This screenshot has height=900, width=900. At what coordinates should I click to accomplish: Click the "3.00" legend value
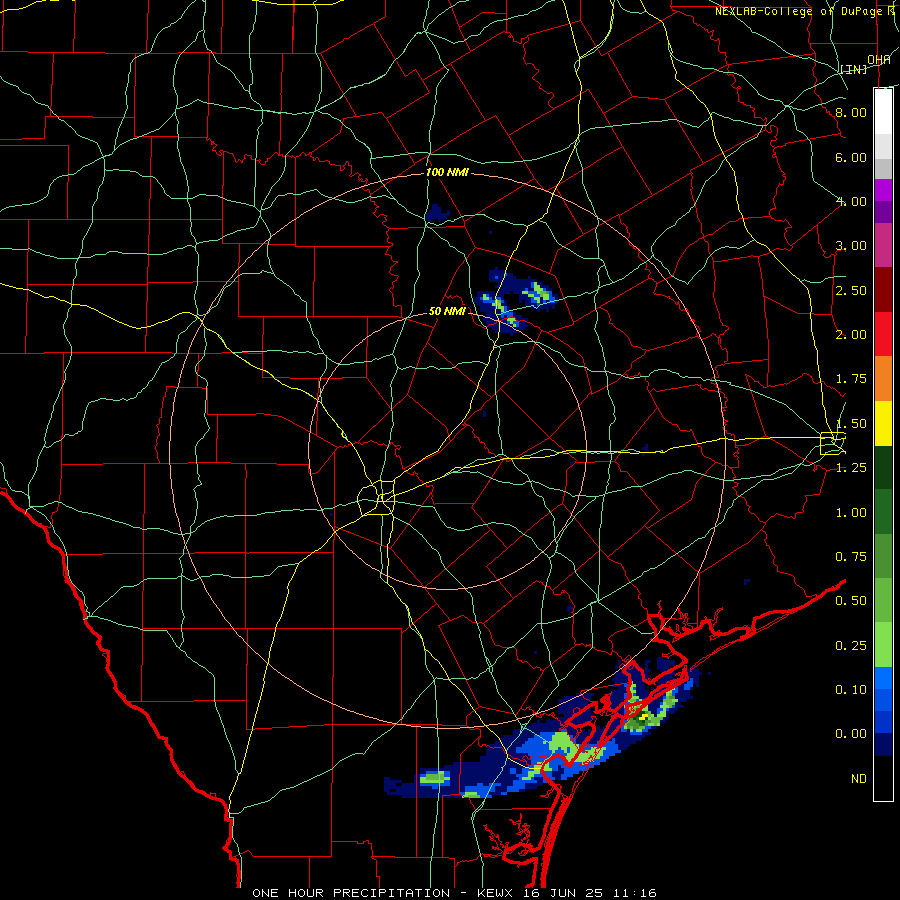coord(851,246)
